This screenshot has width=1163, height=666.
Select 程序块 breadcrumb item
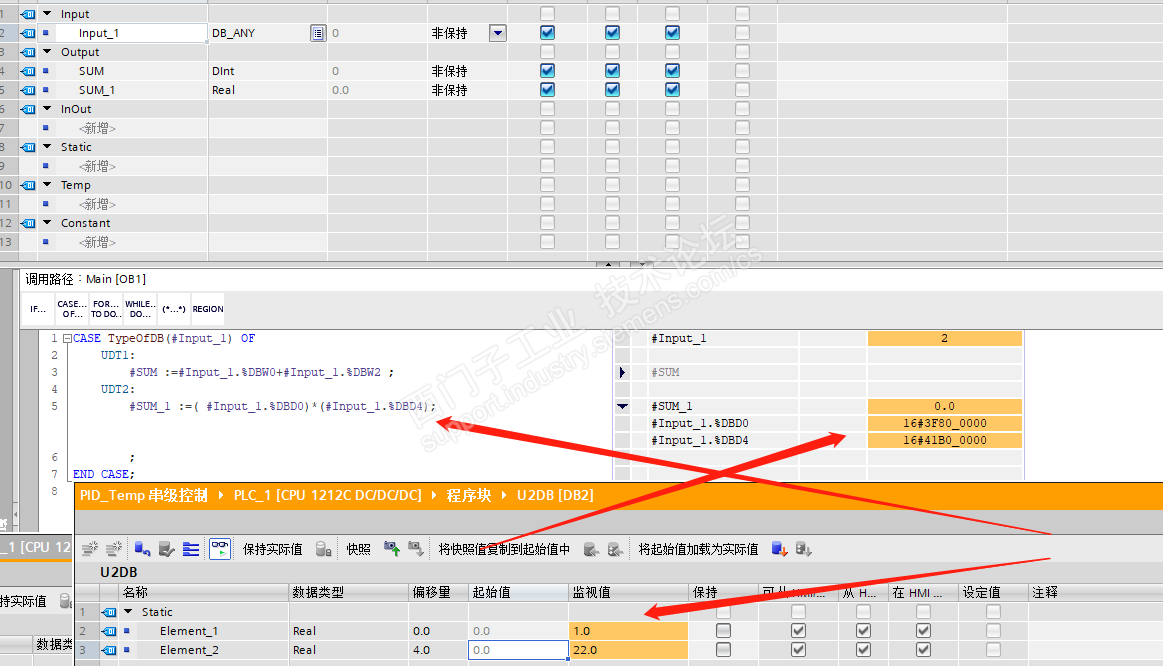pos(469,495)
